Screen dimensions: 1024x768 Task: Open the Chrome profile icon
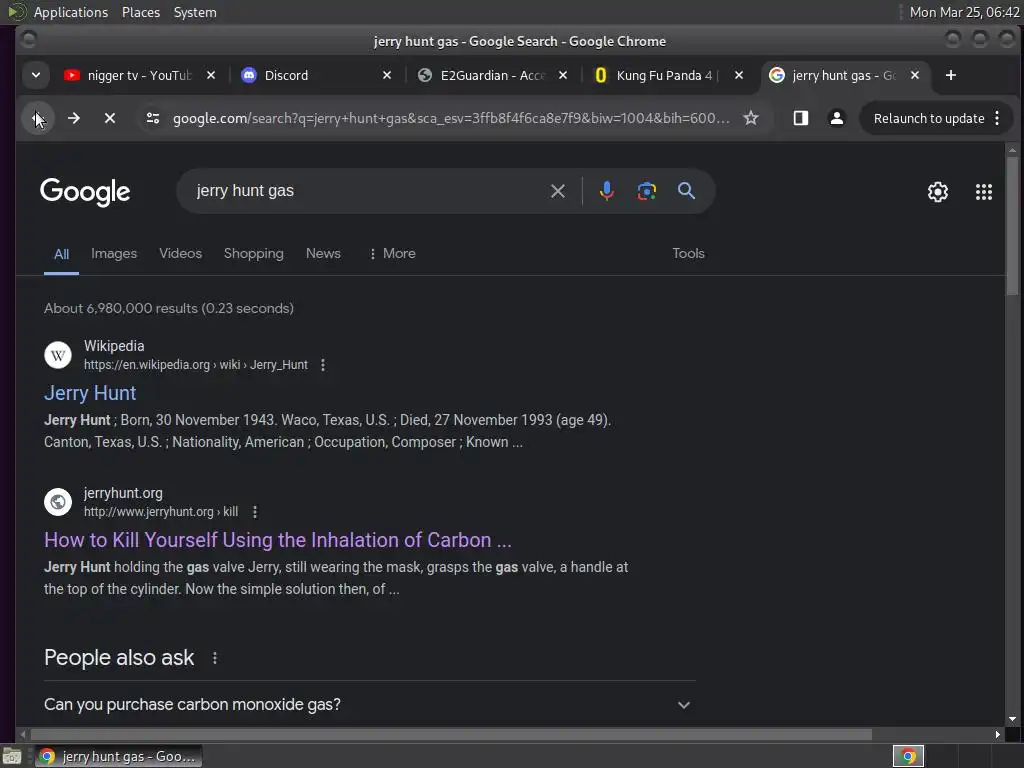coord(837,118)
